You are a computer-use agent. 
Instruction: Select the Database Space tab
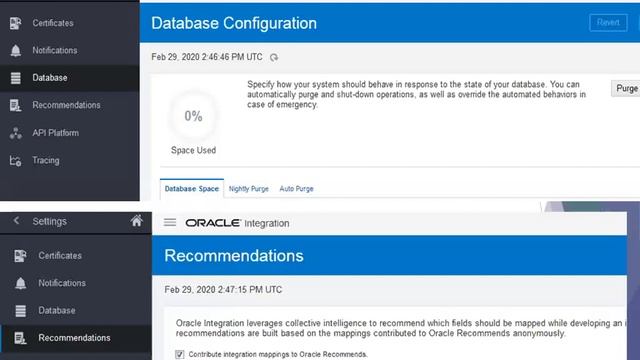click(192, 189)
